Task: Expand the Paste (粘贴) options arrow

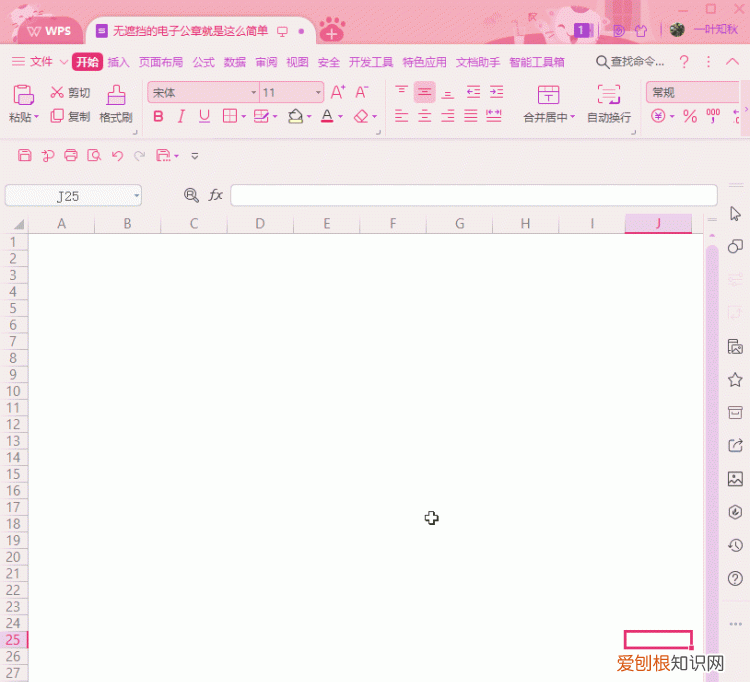Action: 36,117
